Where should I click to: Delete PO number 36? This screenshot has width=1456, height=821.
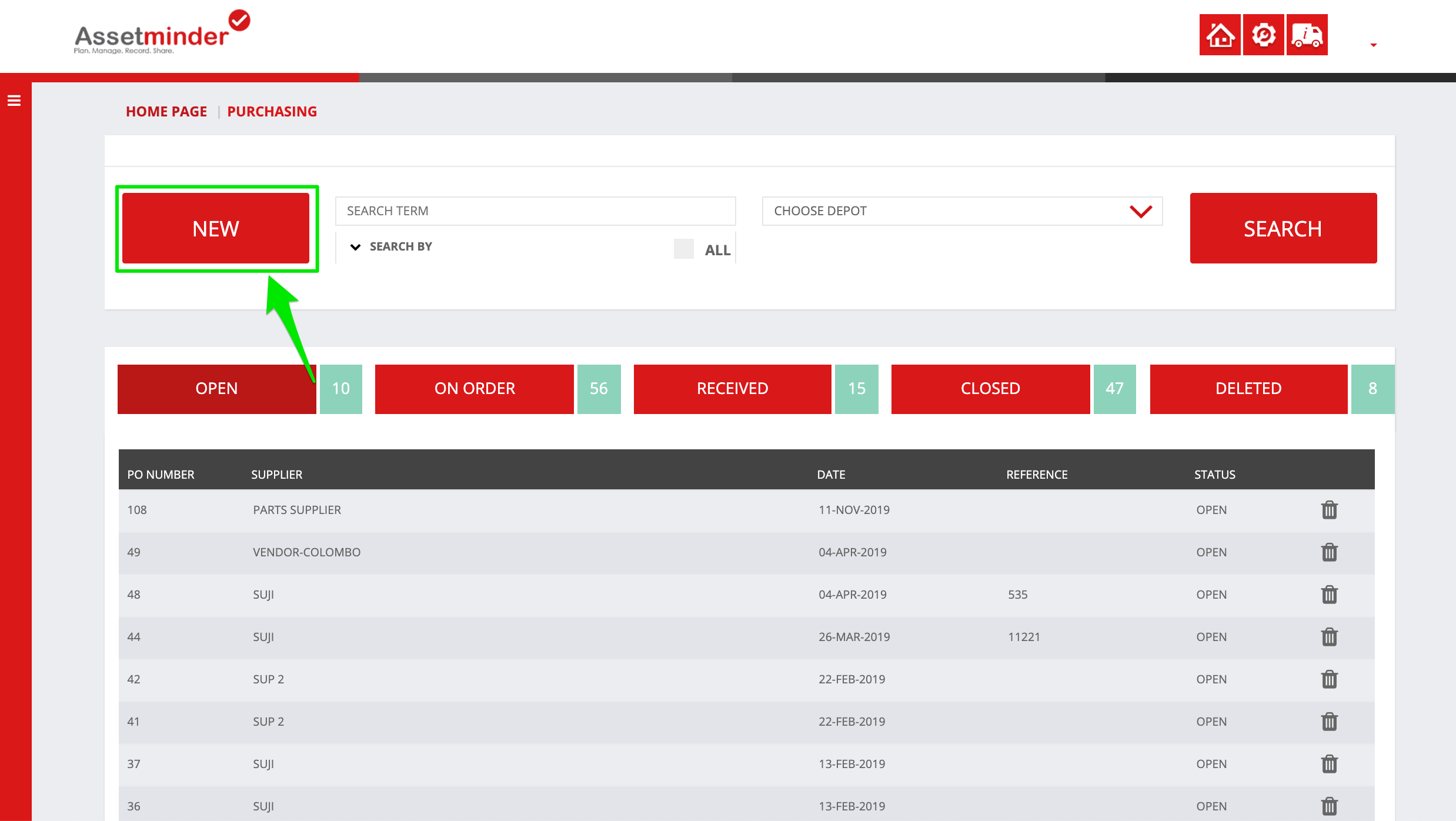pyautogui.click(x=1329, y=806)
